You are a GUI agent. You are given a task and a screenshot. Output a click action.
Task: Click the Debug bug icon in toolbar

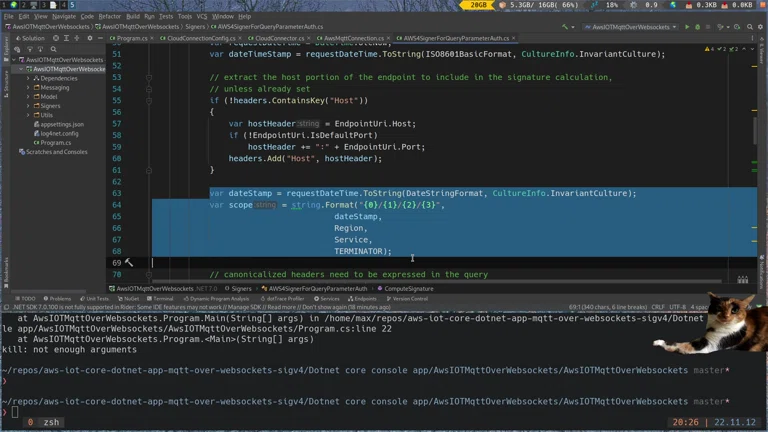[697, 27]
